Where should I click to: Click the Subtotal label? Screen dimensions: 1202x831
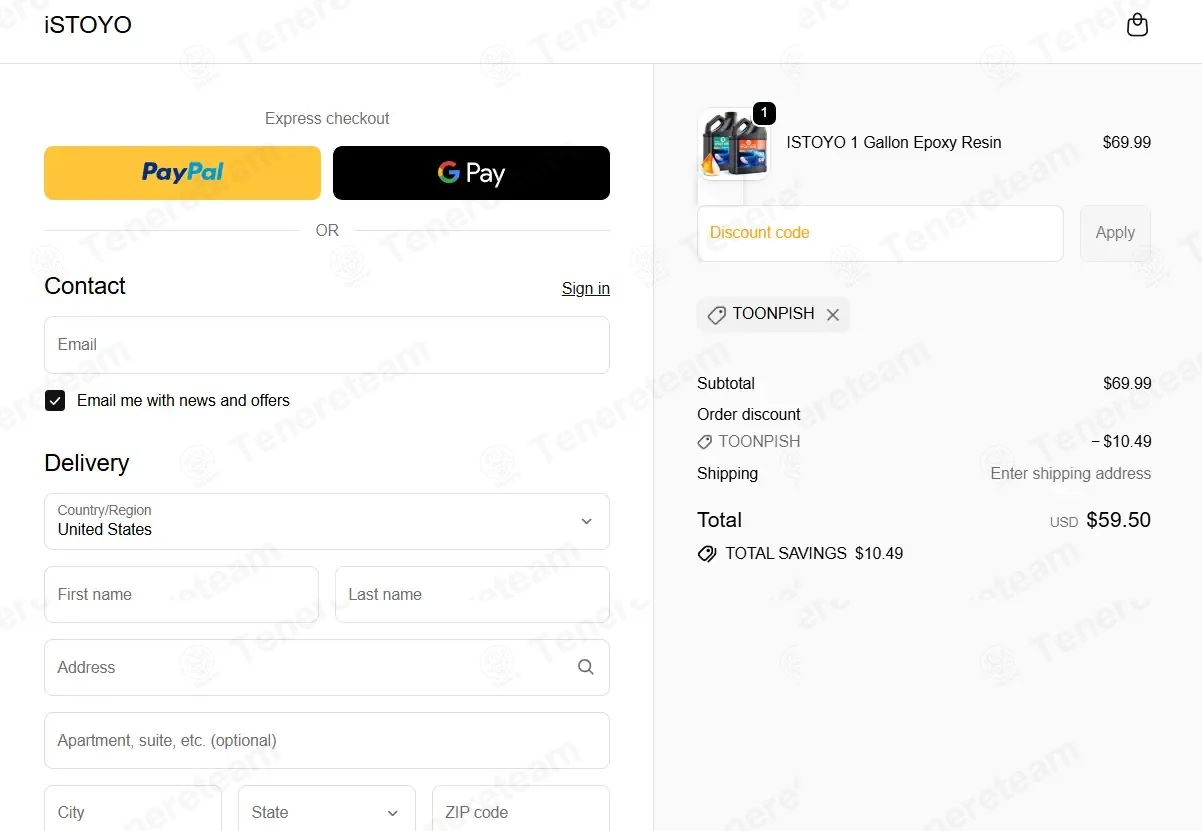click(726, 383)
